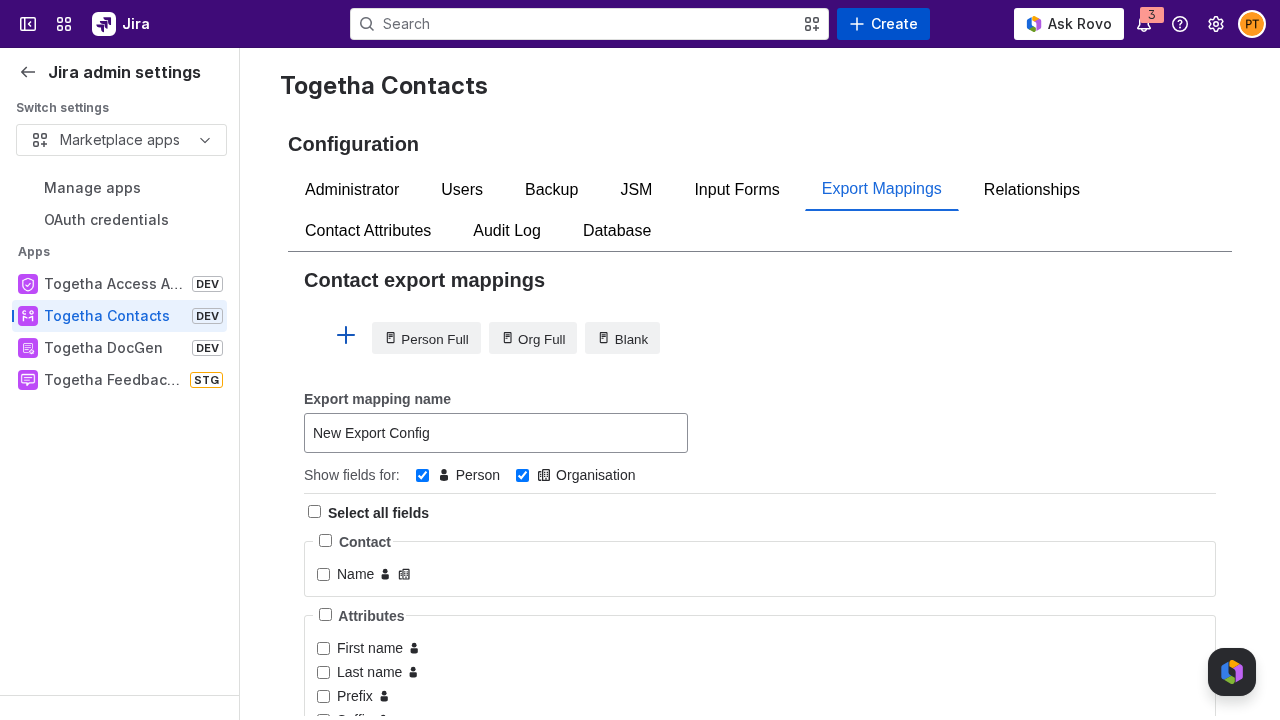Check the Name field checkbox

323,574
